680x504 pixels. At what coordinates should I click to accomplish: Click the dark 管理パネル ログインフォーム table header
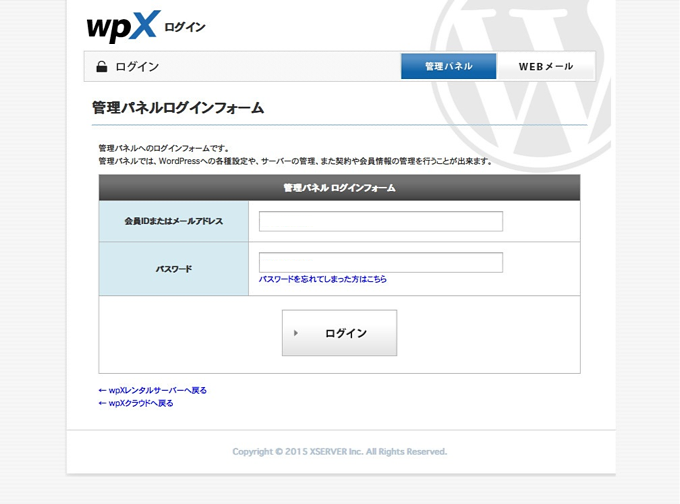coord(339,188)
